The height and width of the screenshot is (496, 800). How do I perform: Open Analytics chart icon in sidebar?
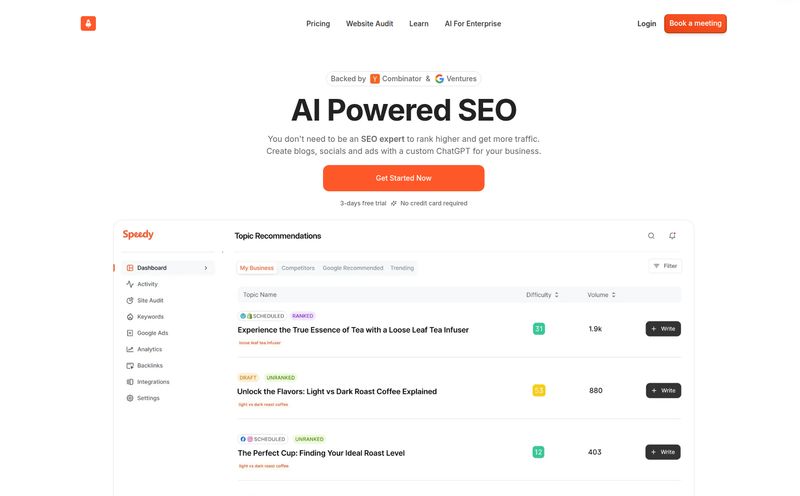click(130, 350)
